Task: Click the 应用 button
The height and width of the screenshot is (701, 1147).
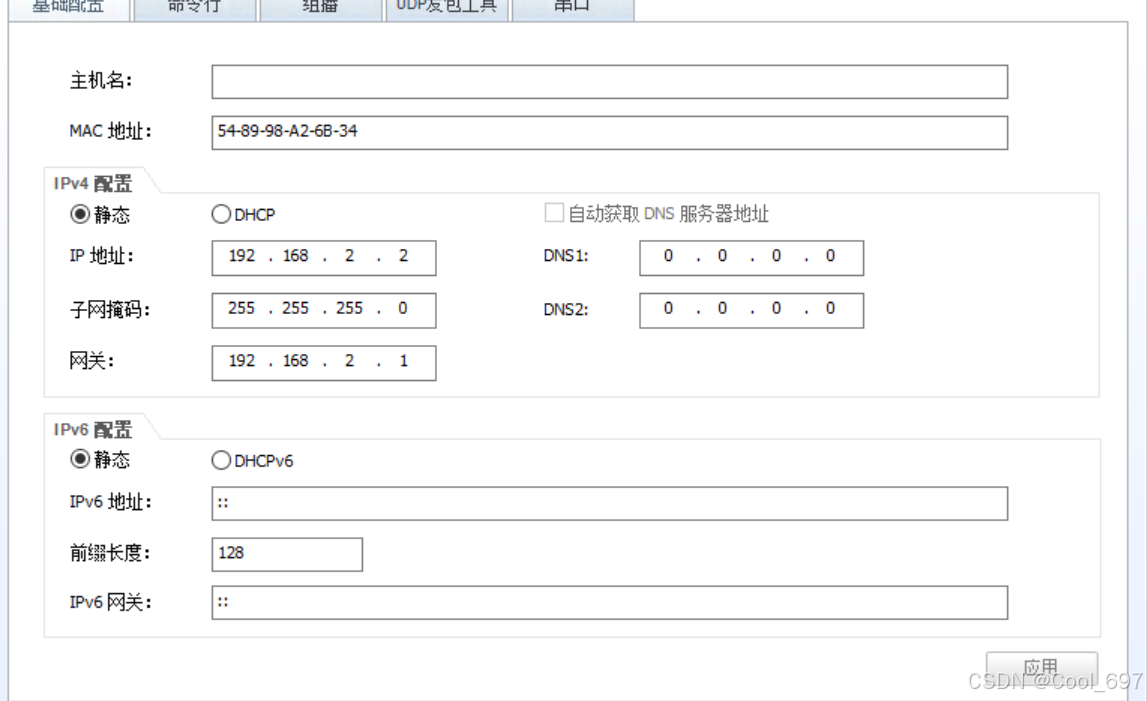Action: (x=1042, y=668)
